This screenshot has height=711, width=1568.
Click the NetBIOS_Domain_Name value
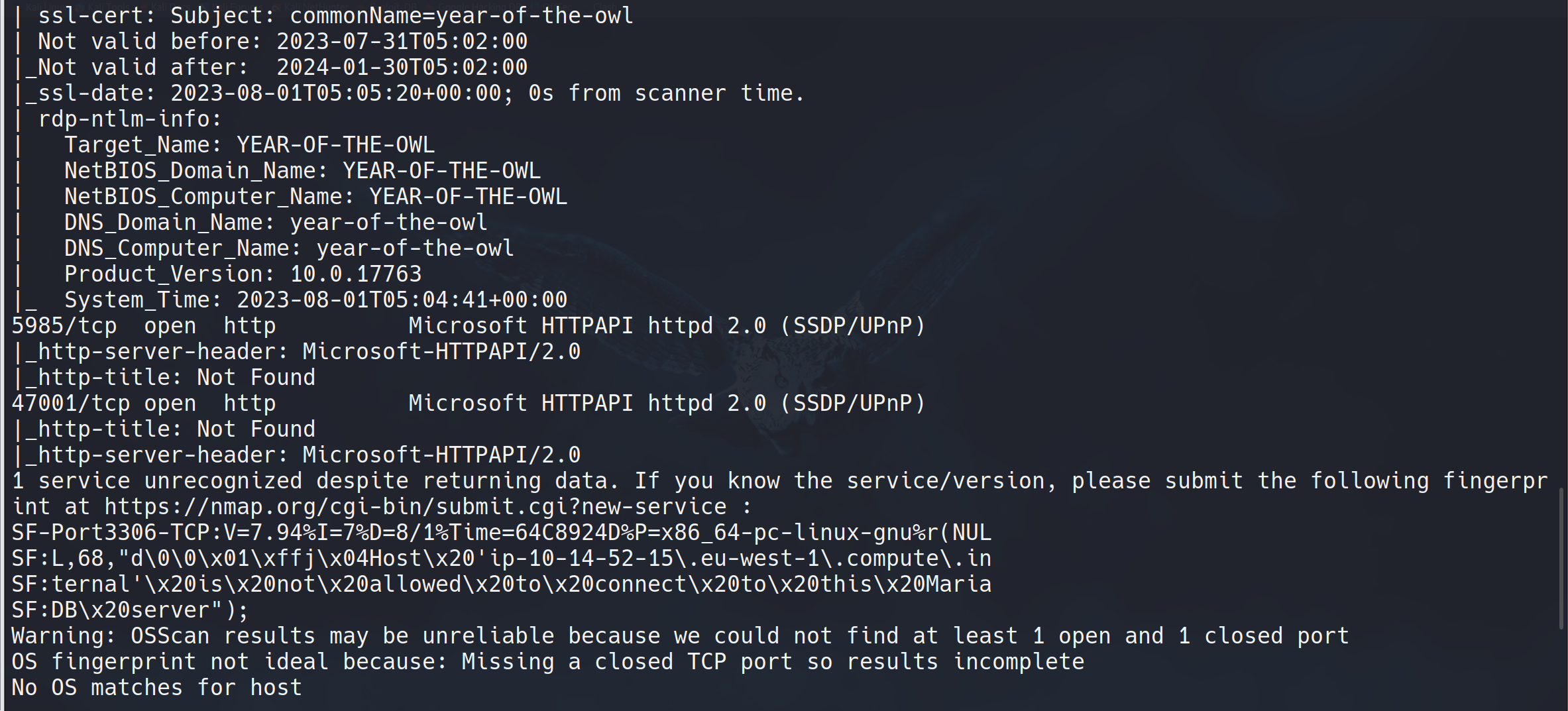[x=441, y=170]
